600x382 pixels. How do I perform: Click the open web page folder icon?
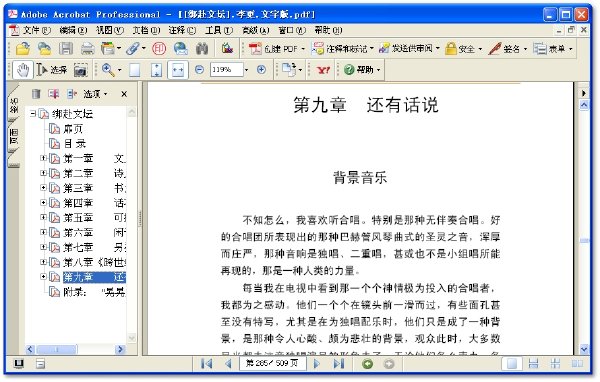click(44, 49)
